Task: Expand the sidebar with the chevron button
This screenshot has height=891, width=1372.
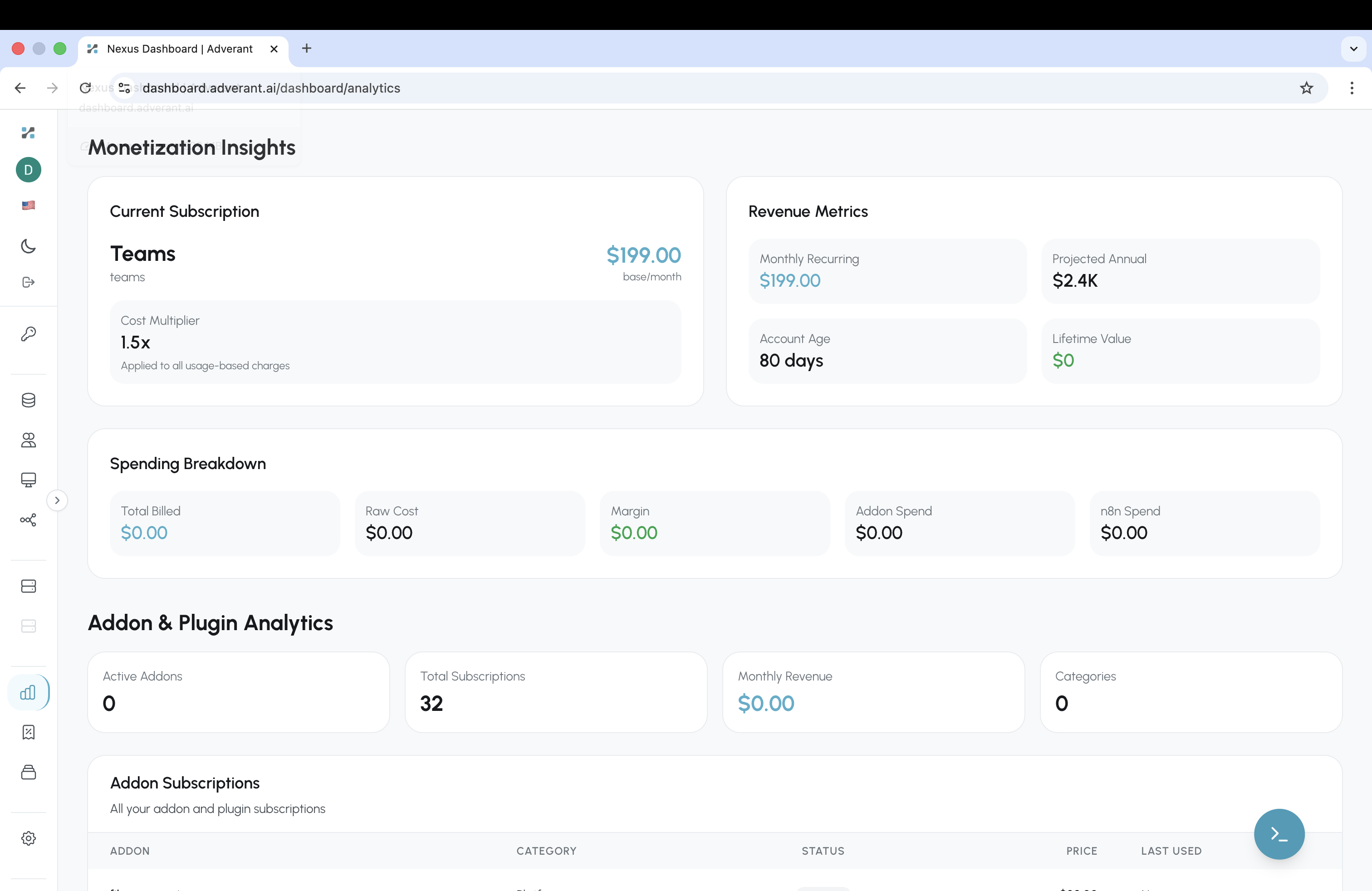Action: (57, 500)
